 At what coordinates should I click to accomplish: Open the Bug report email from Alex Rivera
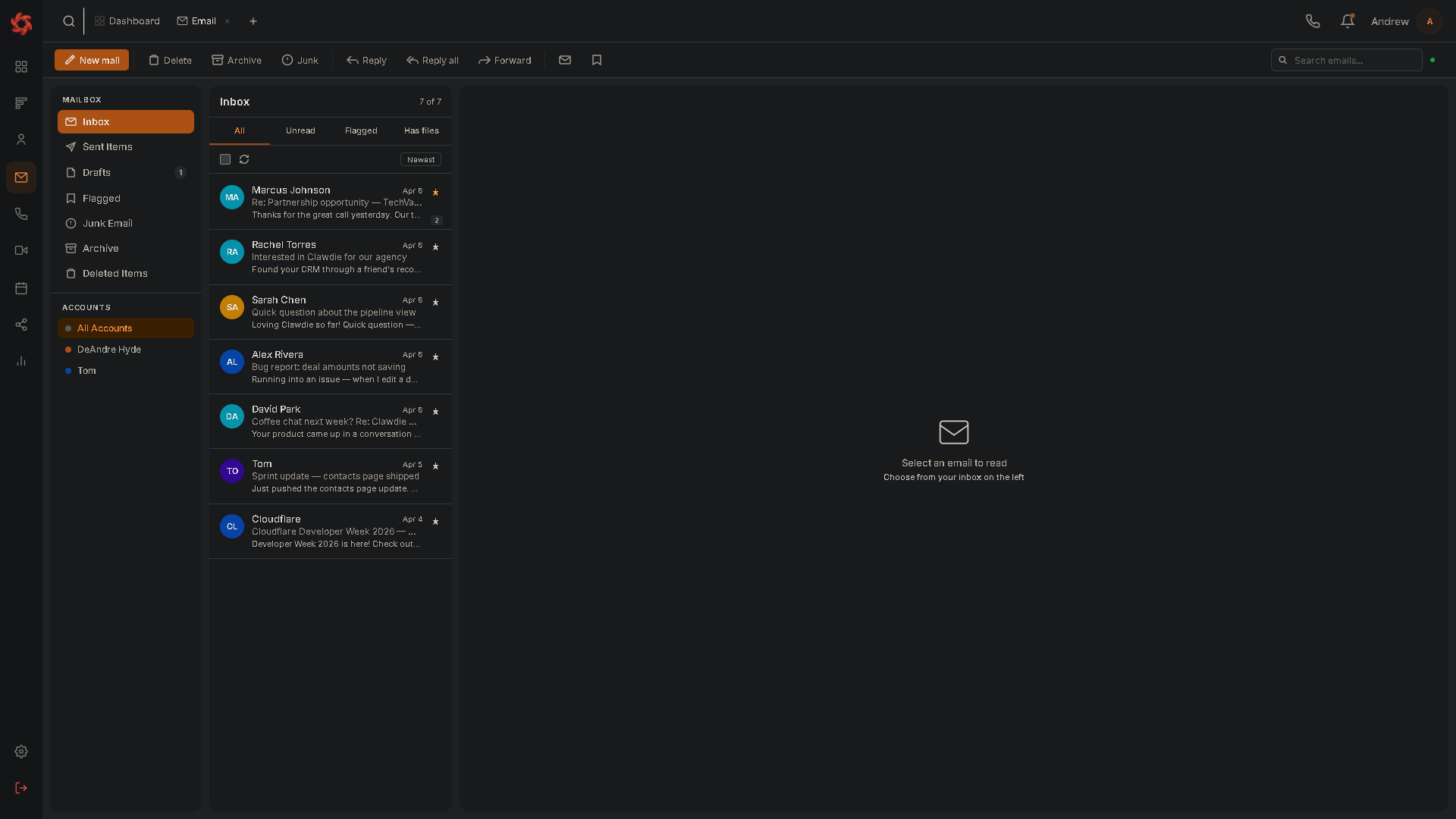point(331,367)
